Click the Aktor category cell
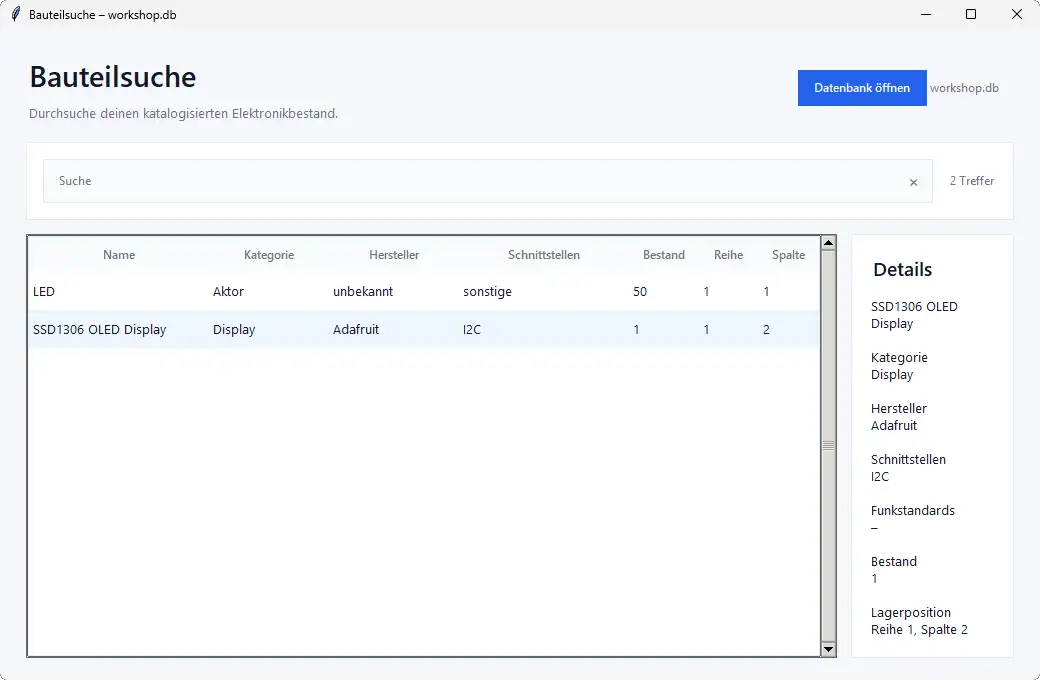Image resolution: width=1040 pixels, height=680 pixels. coord(228,291)
